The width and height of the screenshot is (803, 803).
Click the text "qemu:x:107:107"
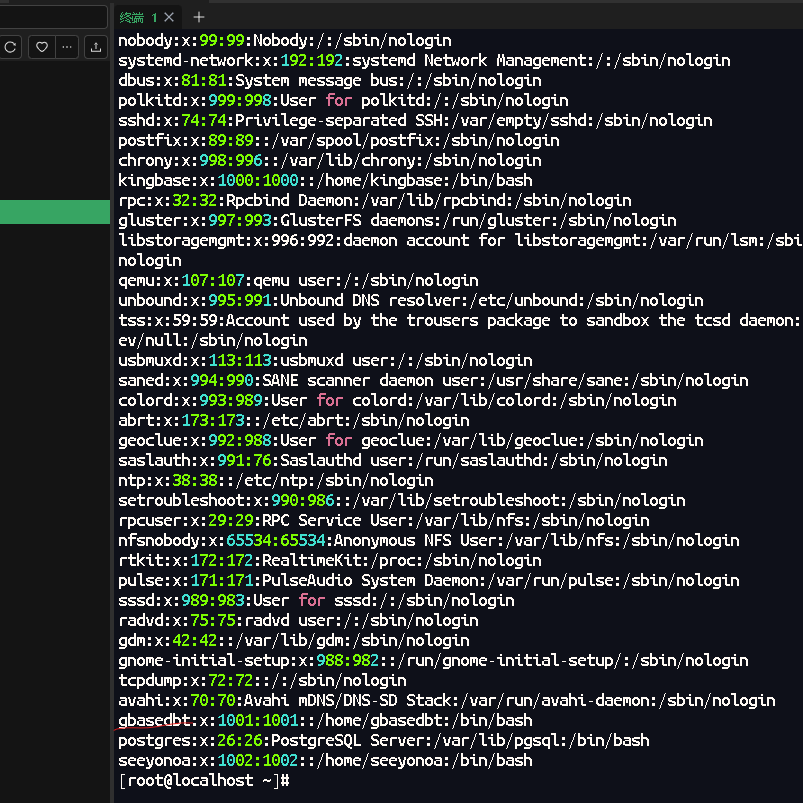pyautogui.click(x=181, y=280)
